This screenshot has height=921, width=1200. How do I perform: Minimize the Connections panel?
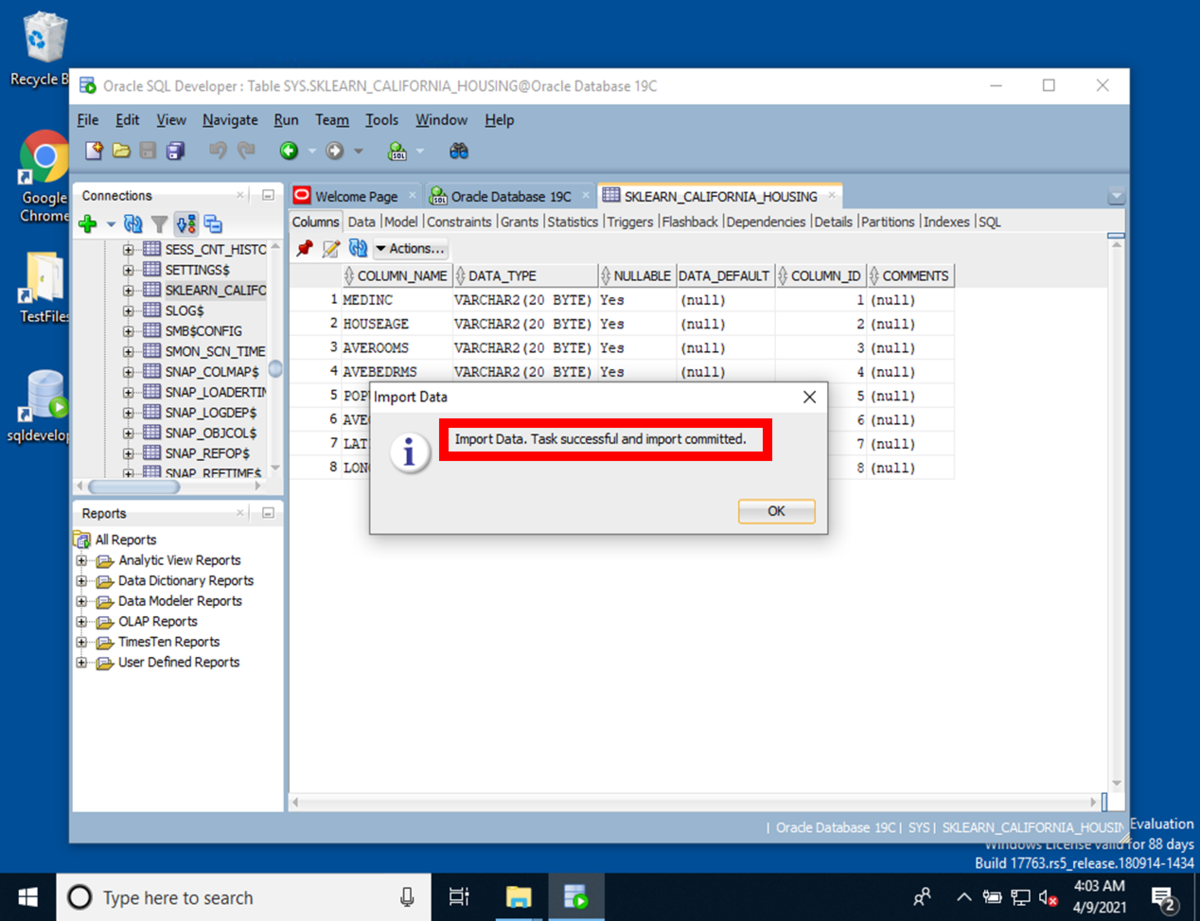click(x=268, y=196)
